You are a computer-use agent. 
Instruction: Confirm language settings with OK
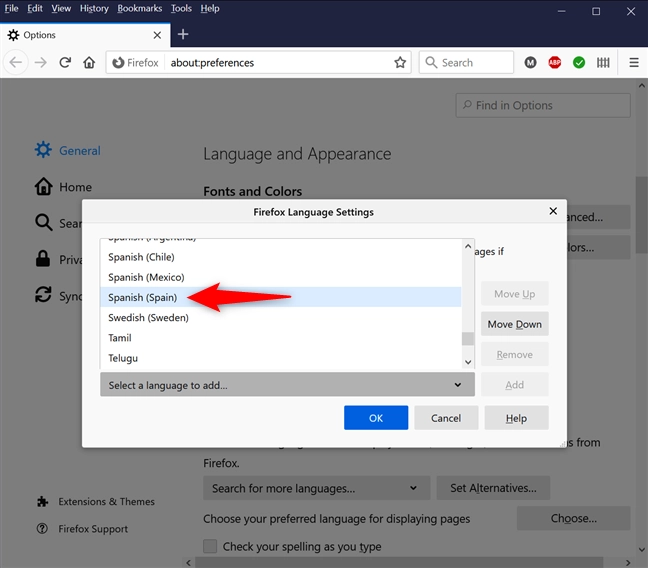click(376, 418)
